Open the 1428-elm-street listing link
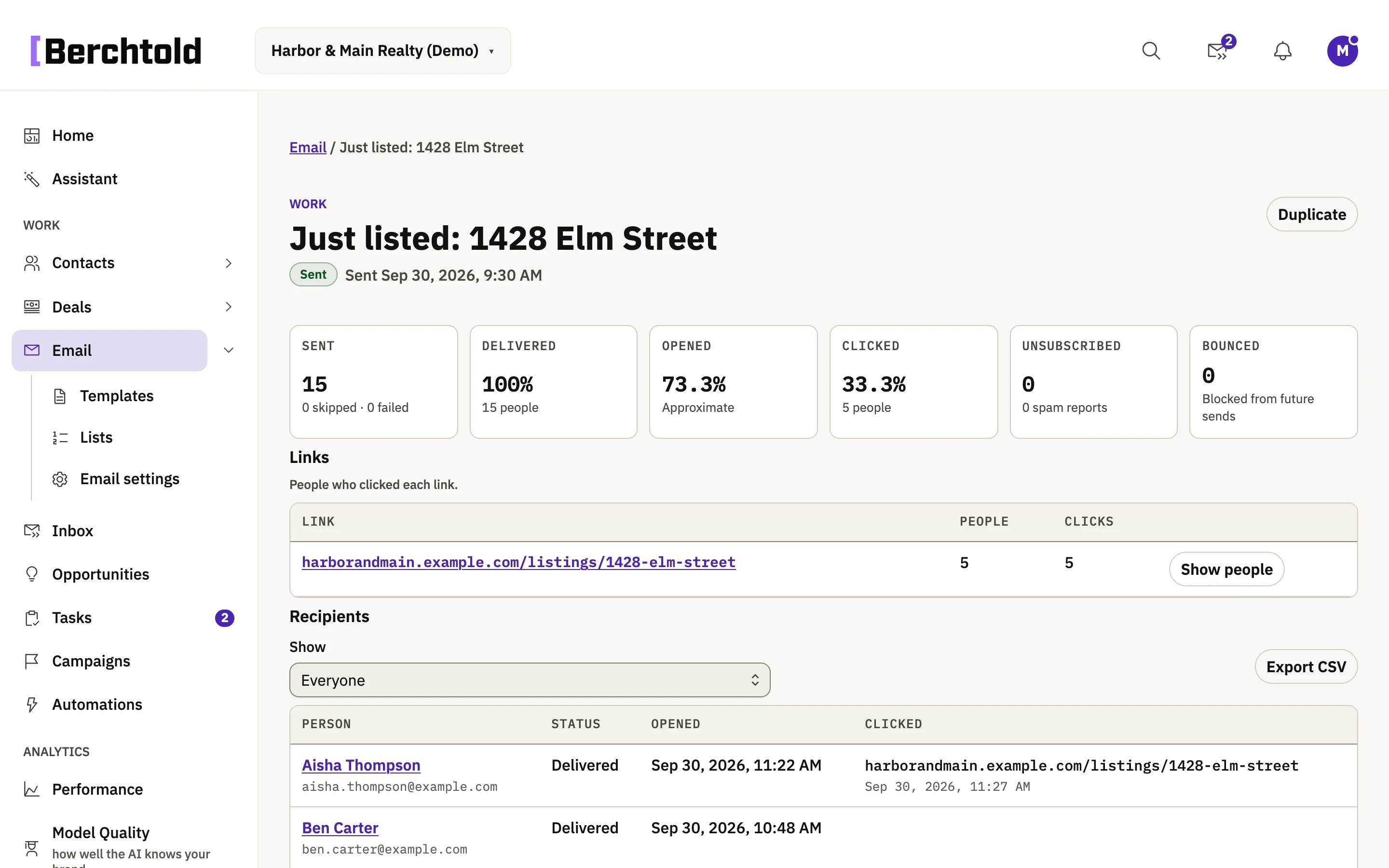This screenshot has width=1389, height=868. tap(518, 562)
